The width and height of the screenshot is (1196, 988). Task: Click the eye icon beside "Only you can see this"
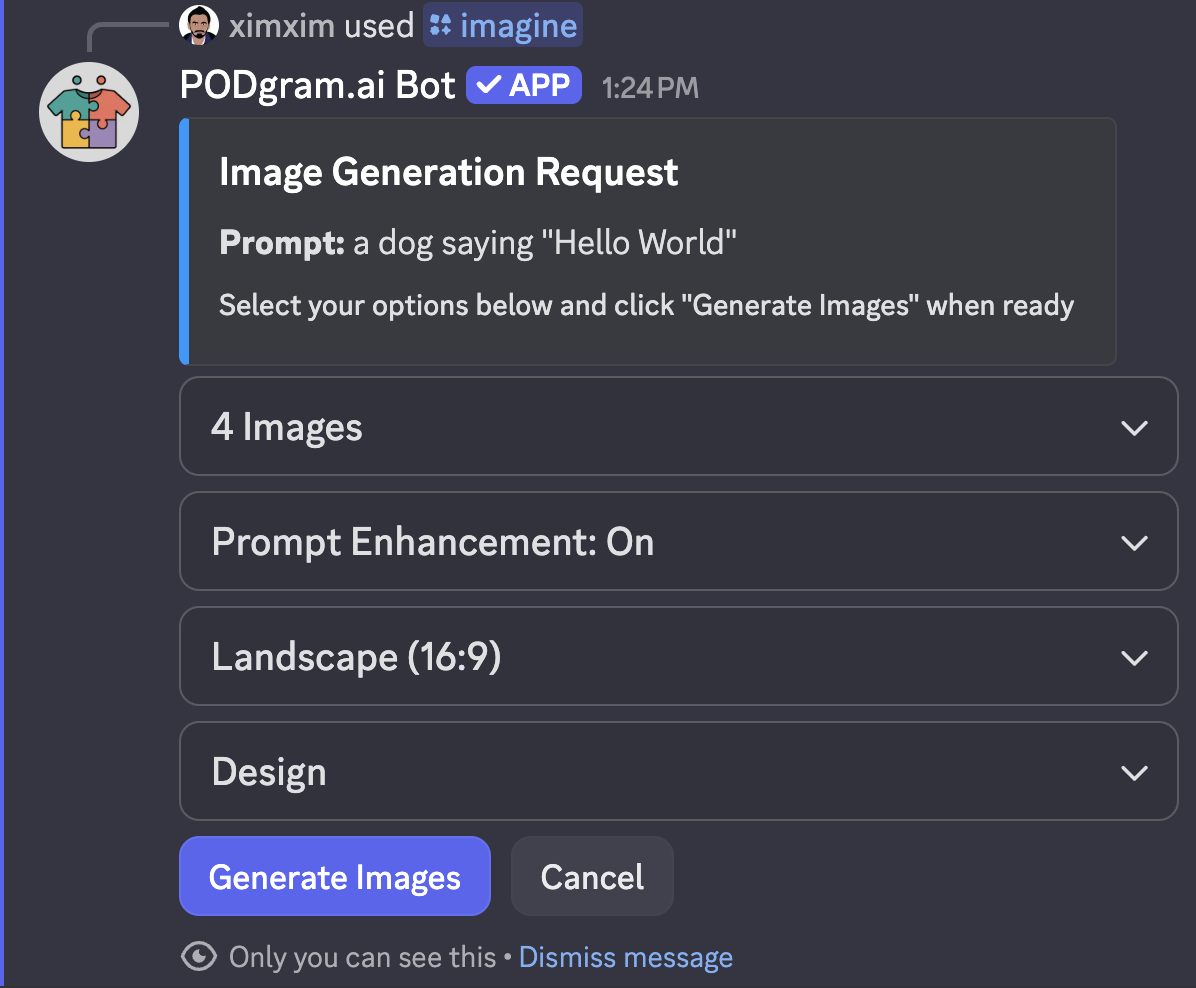click(x=199, y=957)
